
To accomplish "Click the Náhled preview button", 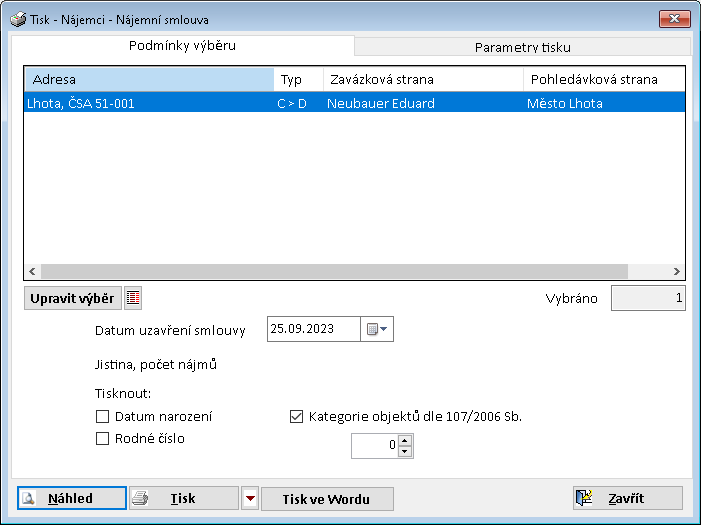I will point(72,499).
